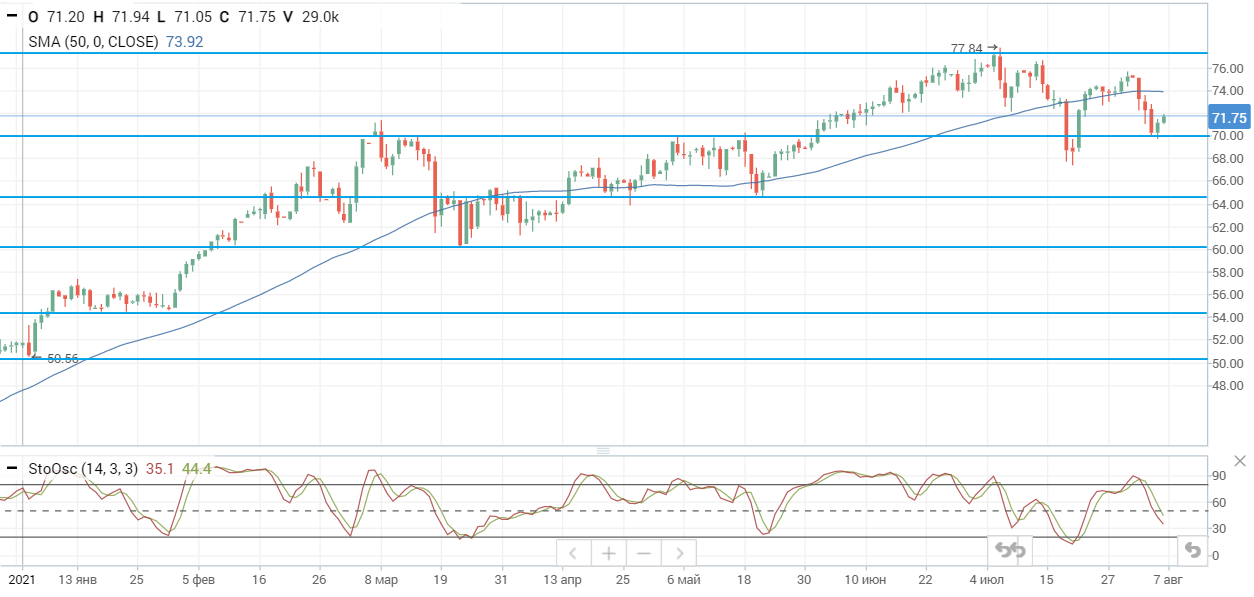Click the '13 апр' date label
Screen dimensions: 1254x597
pyautogui.click(x=562, y=580)
